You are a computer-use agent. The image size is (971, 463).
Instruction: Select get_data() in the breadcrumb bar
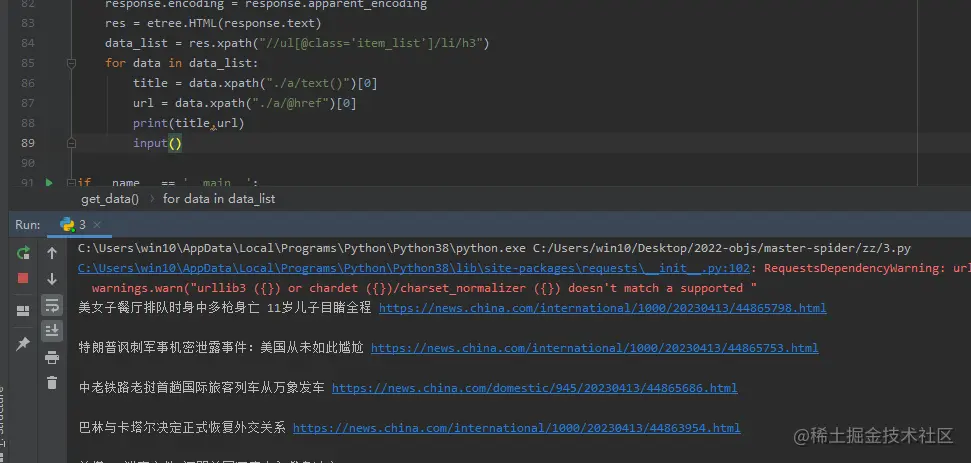point(110,199)
